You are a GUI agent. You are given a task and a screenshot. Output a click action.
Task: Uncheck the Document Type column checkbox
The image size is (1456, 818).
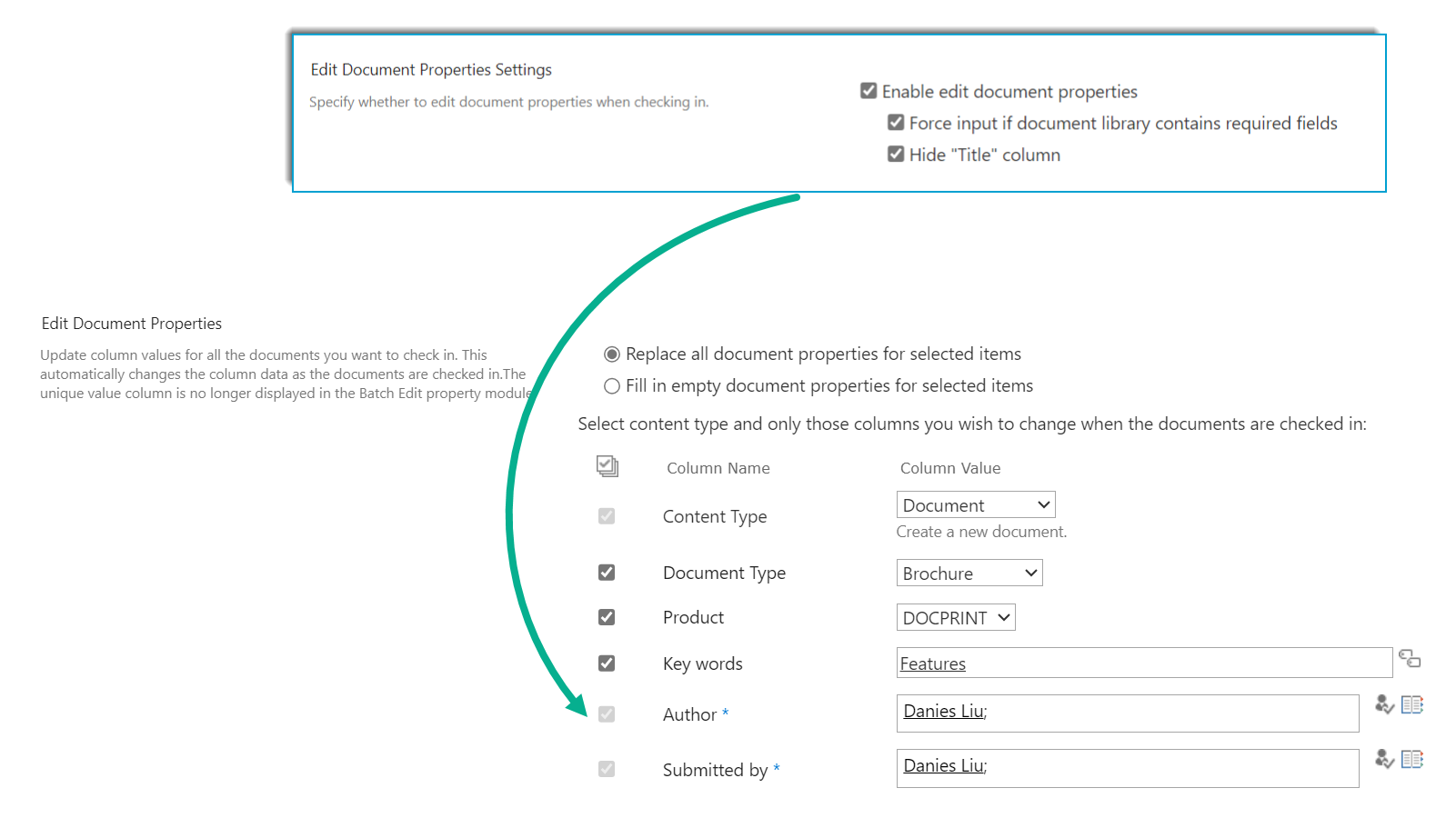click(x=607, y=573)
